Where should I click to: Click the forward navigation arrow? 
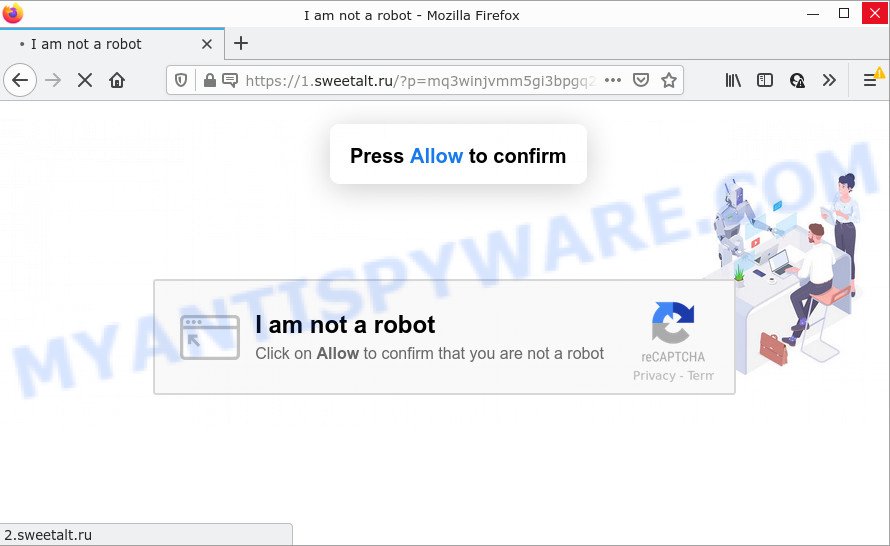[53, 80]
